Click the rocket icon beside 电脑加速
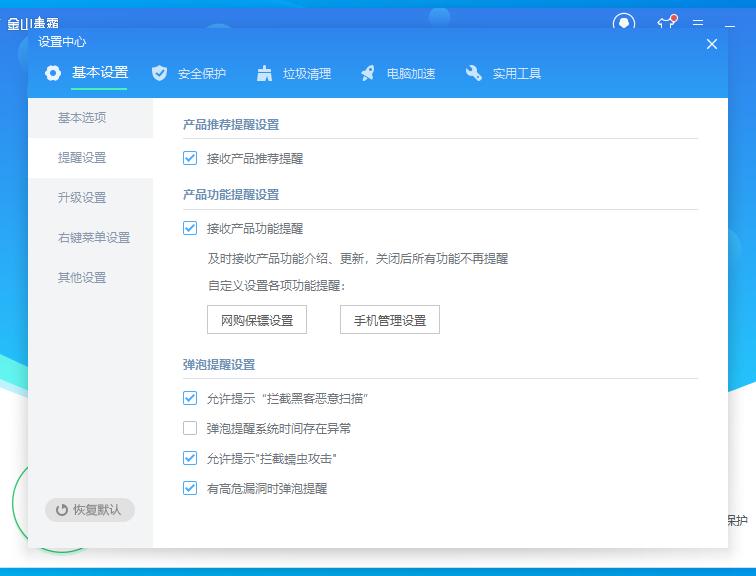The image size is (756, 576). pyautogui.click(x=368, y=73)
